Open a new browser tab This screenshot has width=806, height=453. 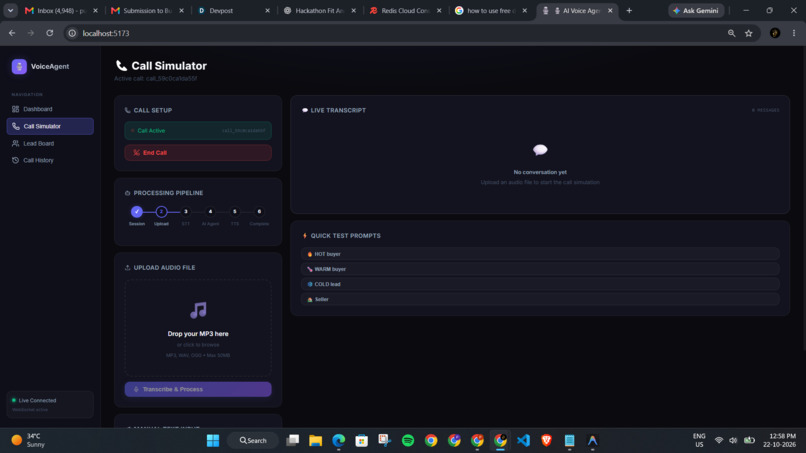tap(629, 10)
